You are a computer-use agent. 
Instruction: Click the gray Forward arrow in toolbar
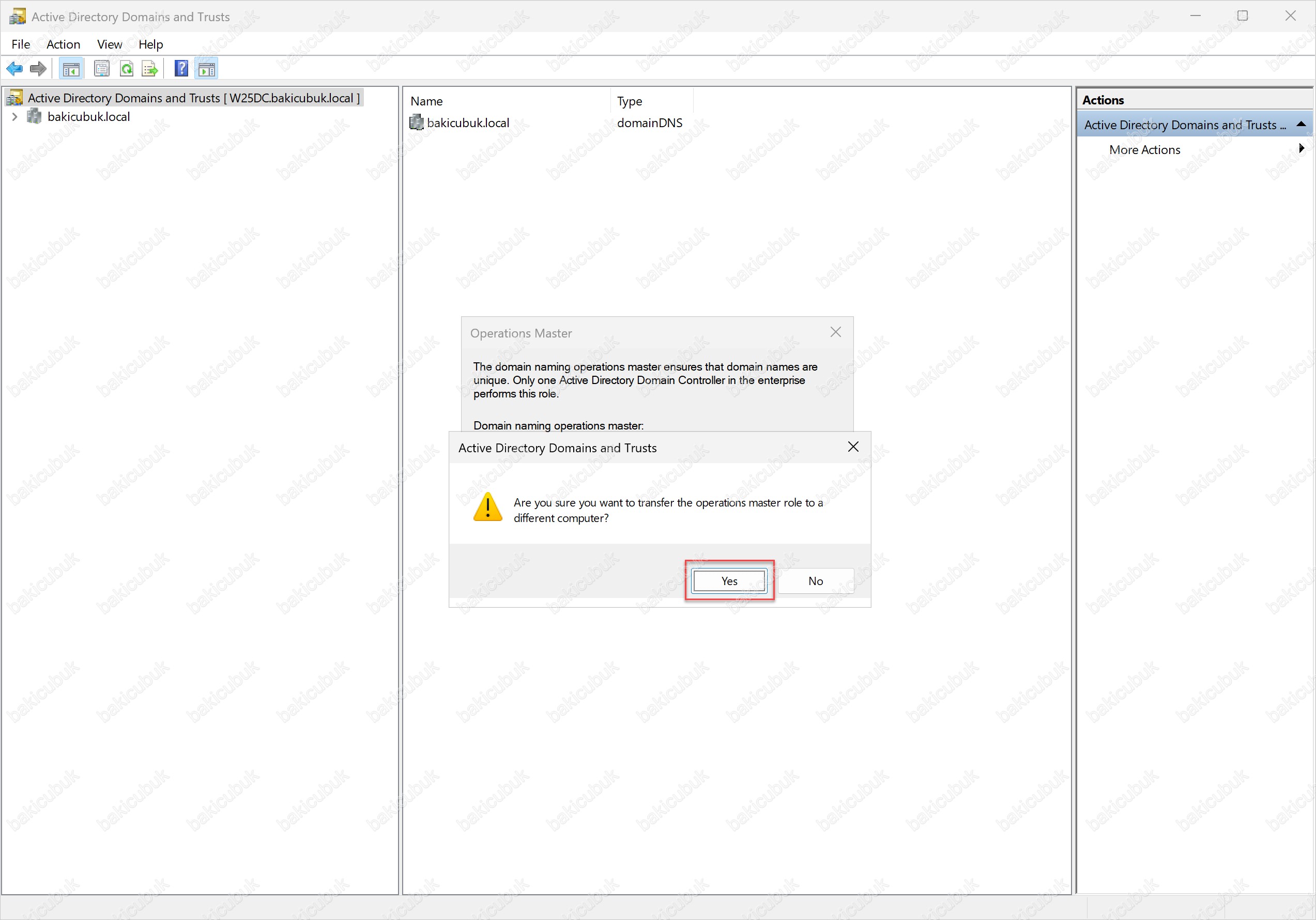(x=38, y=69)
